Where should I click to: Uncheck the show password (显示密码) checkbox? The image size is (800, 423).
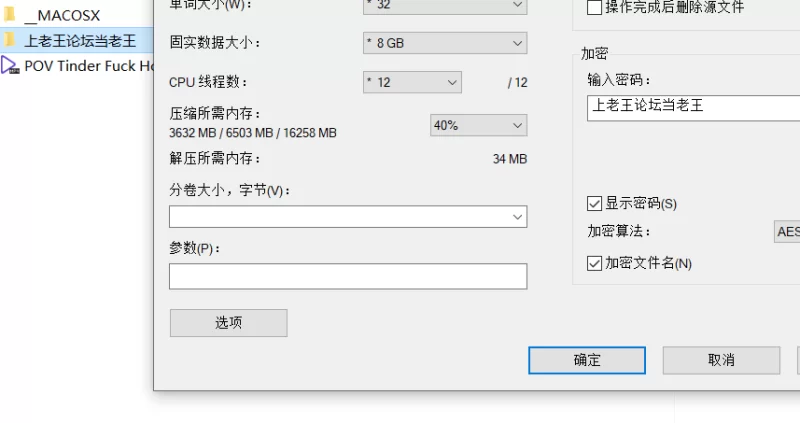(x=594, y=204)
